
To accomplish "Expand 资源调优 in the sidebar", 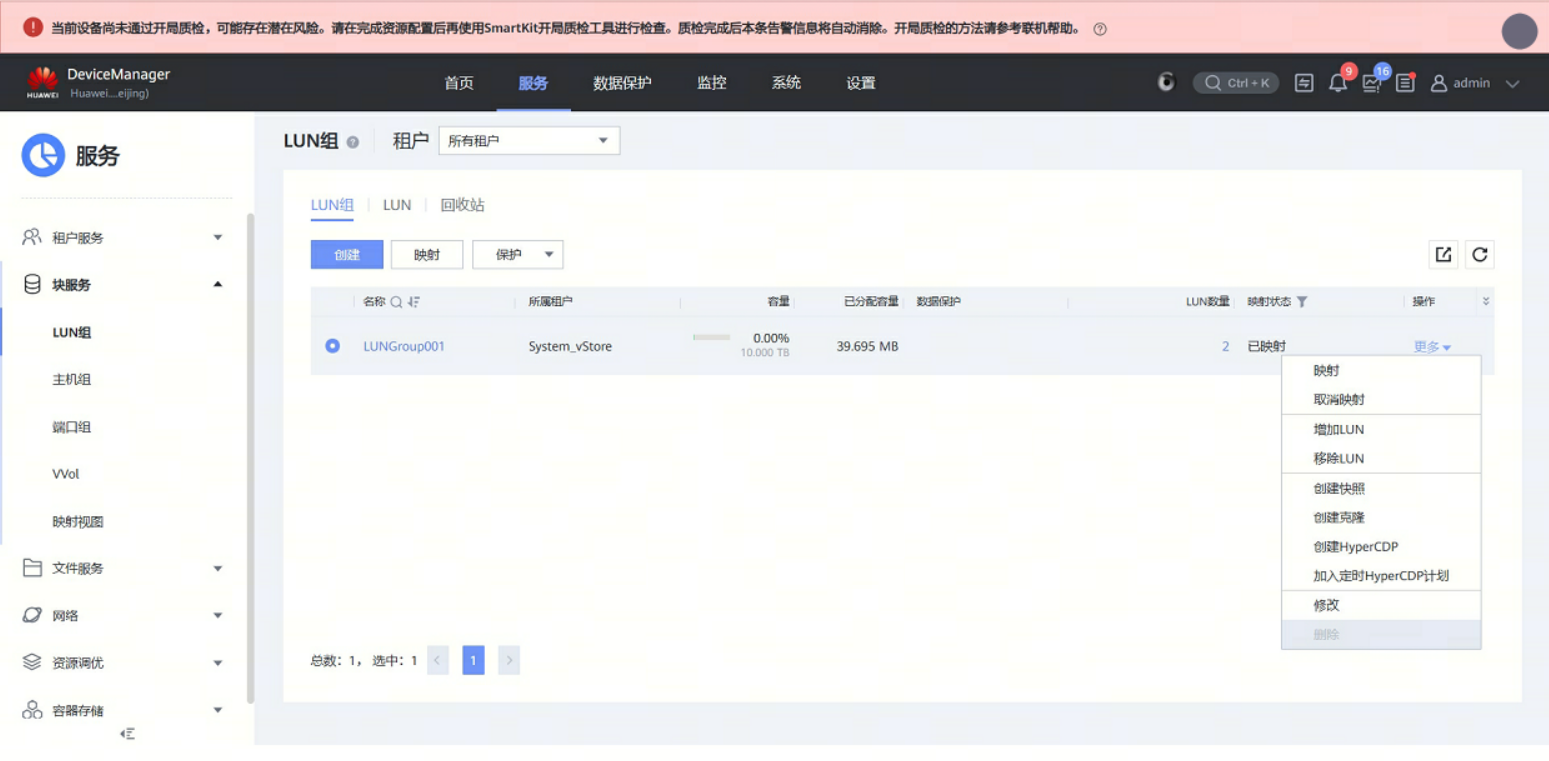I will click(218, 663).
